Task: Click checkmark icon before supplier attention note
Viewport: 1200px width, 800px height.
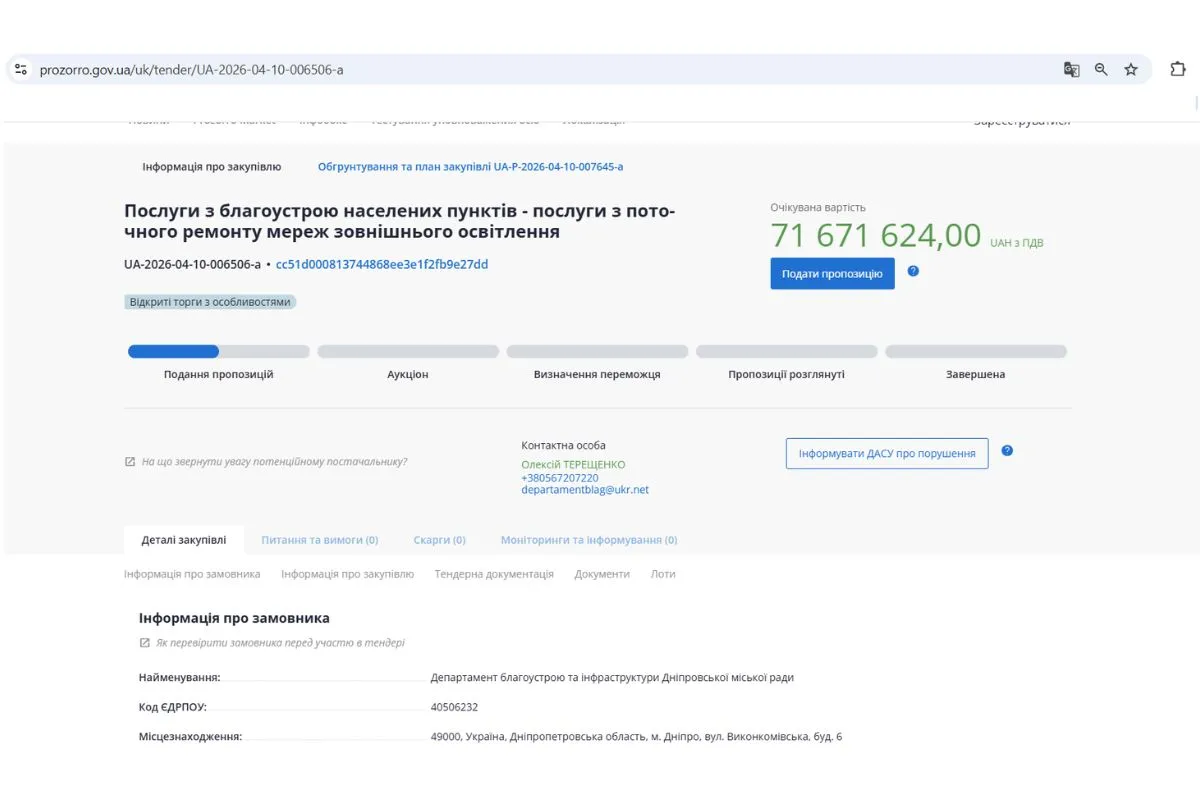Action: tap(130, 461)
